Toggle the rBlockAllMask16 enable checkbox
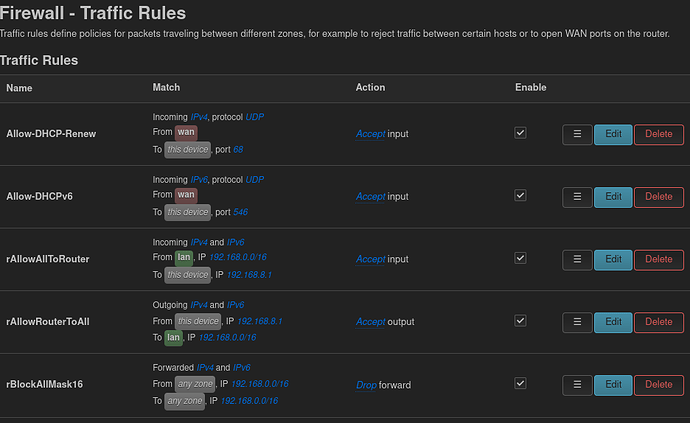This screenshot has height=423, width=690. (519, 384)
